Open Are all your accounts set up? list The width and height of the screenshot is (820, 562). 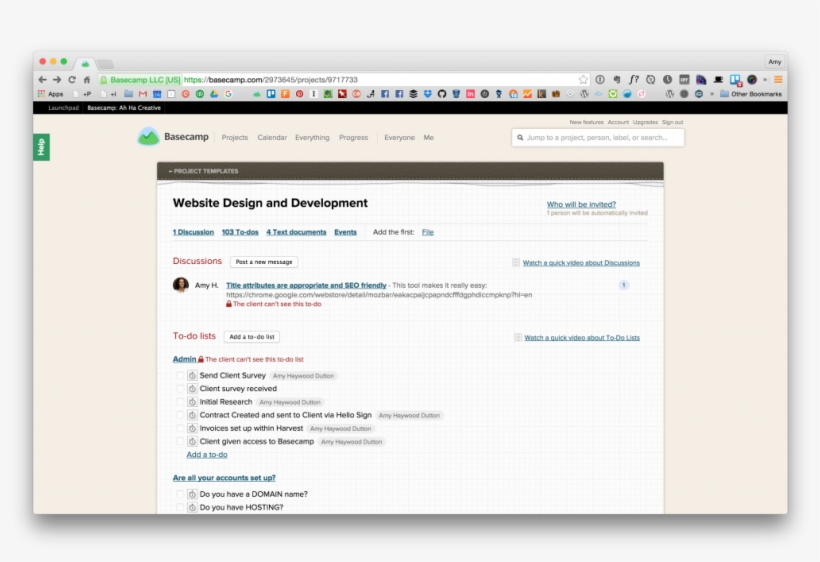coord(224,478)
